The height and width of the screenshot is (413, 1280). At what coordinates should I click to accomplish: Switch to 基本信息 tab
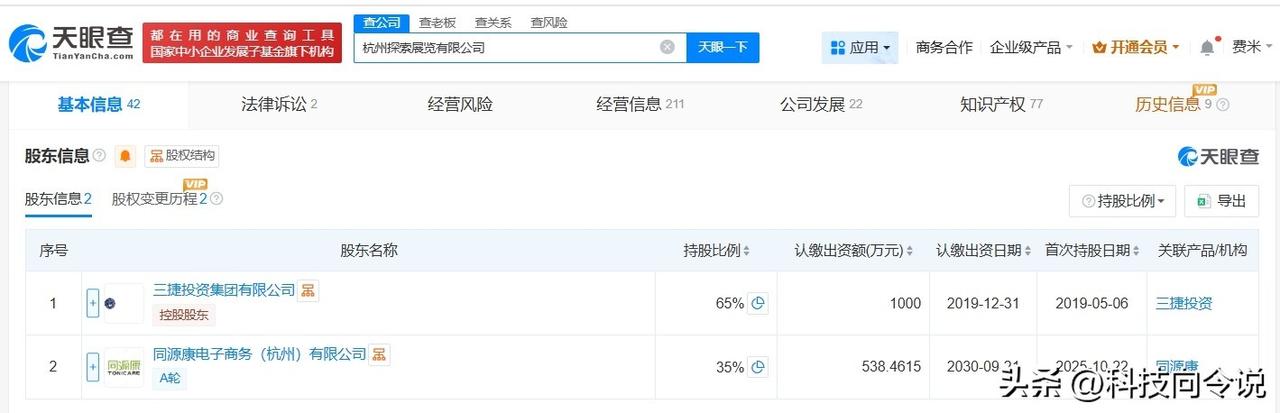tap(98, 104)
